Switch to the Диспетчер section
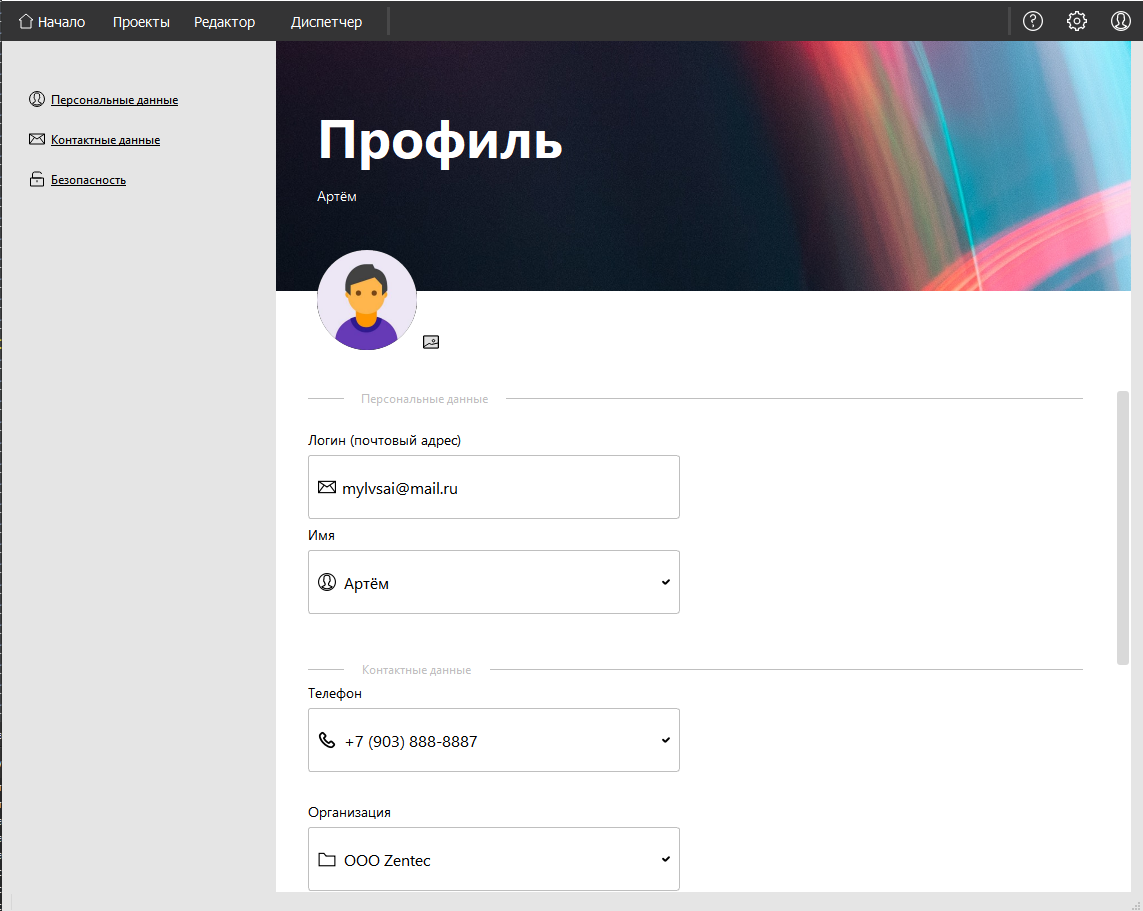 pos(326,20)
